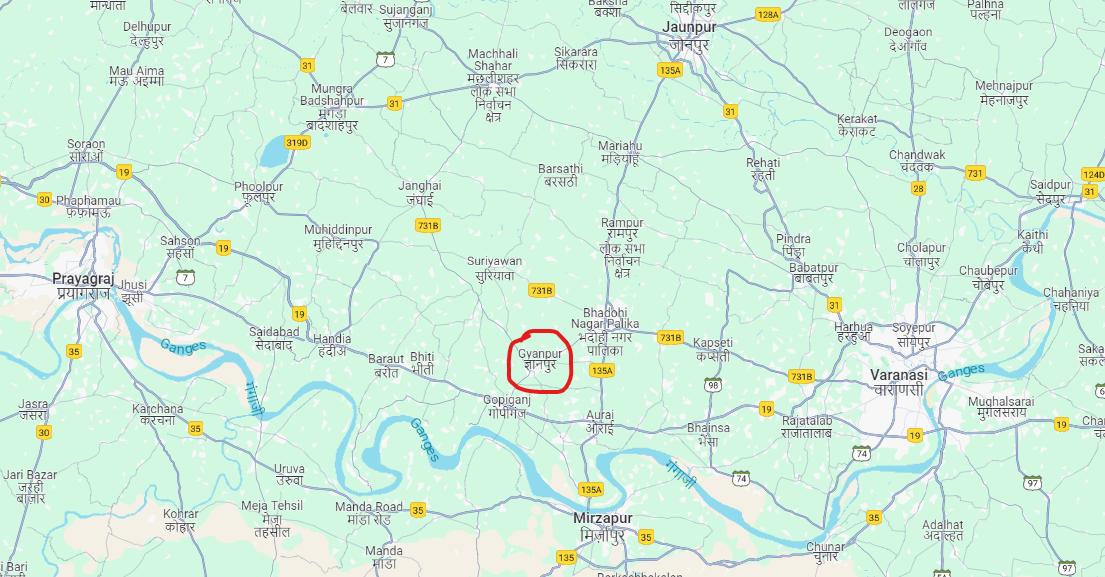Screen dimensions: 1105x577
Task: Click the Gopiganj town label
Action: (507, 407)
